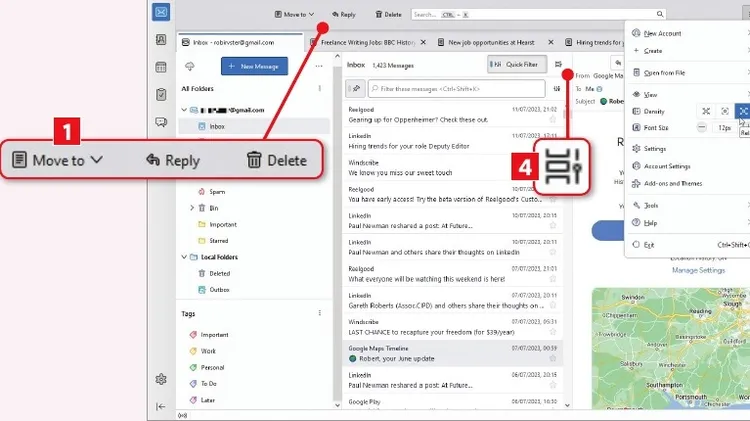750x421 pixels.
Task: Open the Chat space
Action: [x=161, y=122]
